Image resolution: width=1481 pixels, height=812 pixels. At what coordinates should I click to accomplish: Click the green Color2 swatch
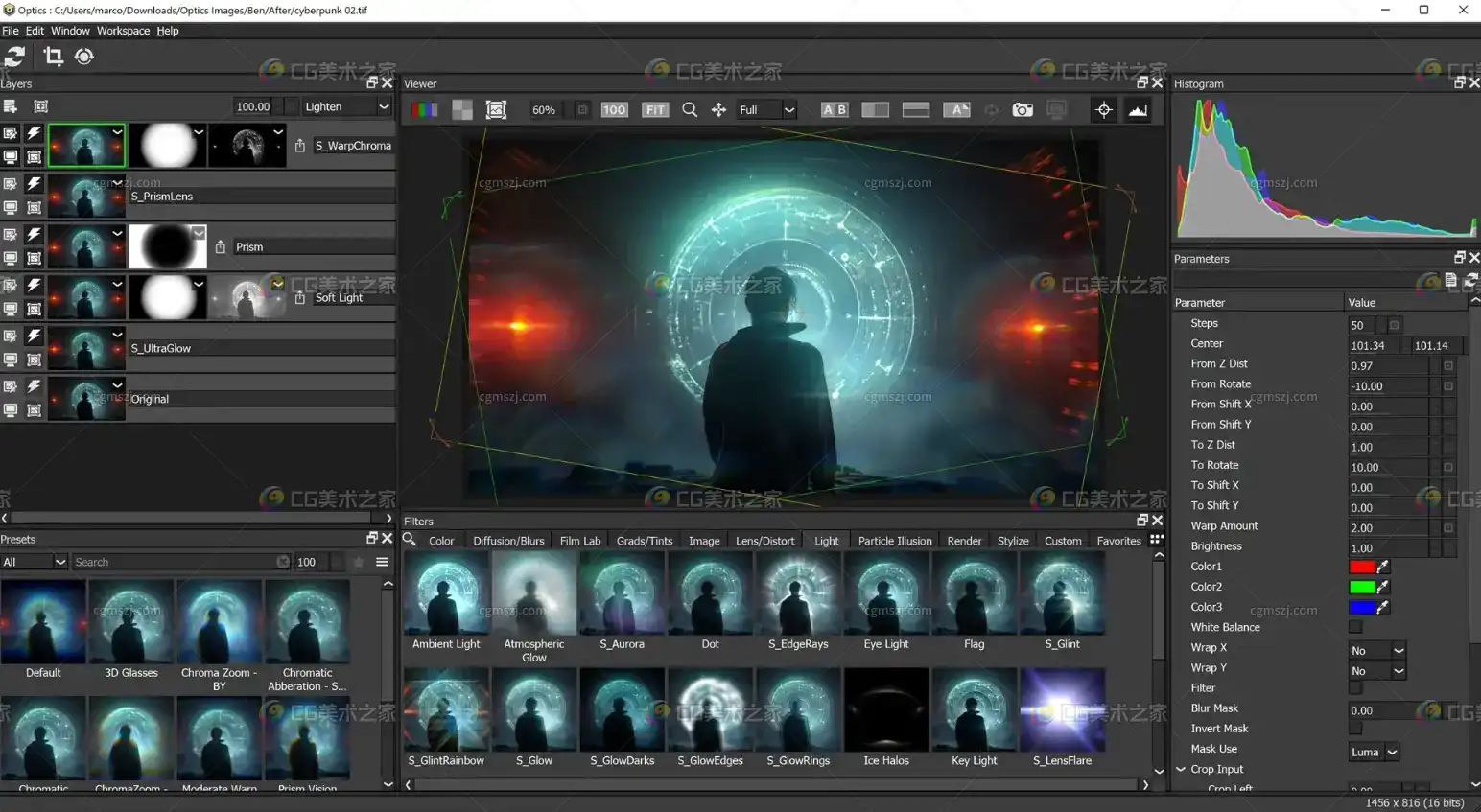[x=1361, y=587]
